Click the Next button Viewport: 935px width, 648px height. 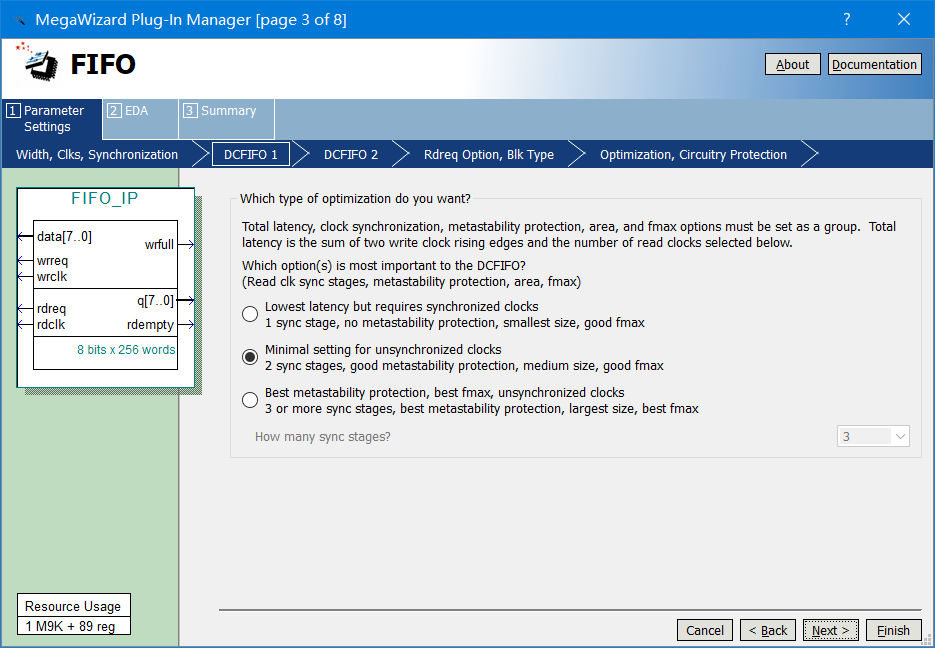[x=831, y=630]
